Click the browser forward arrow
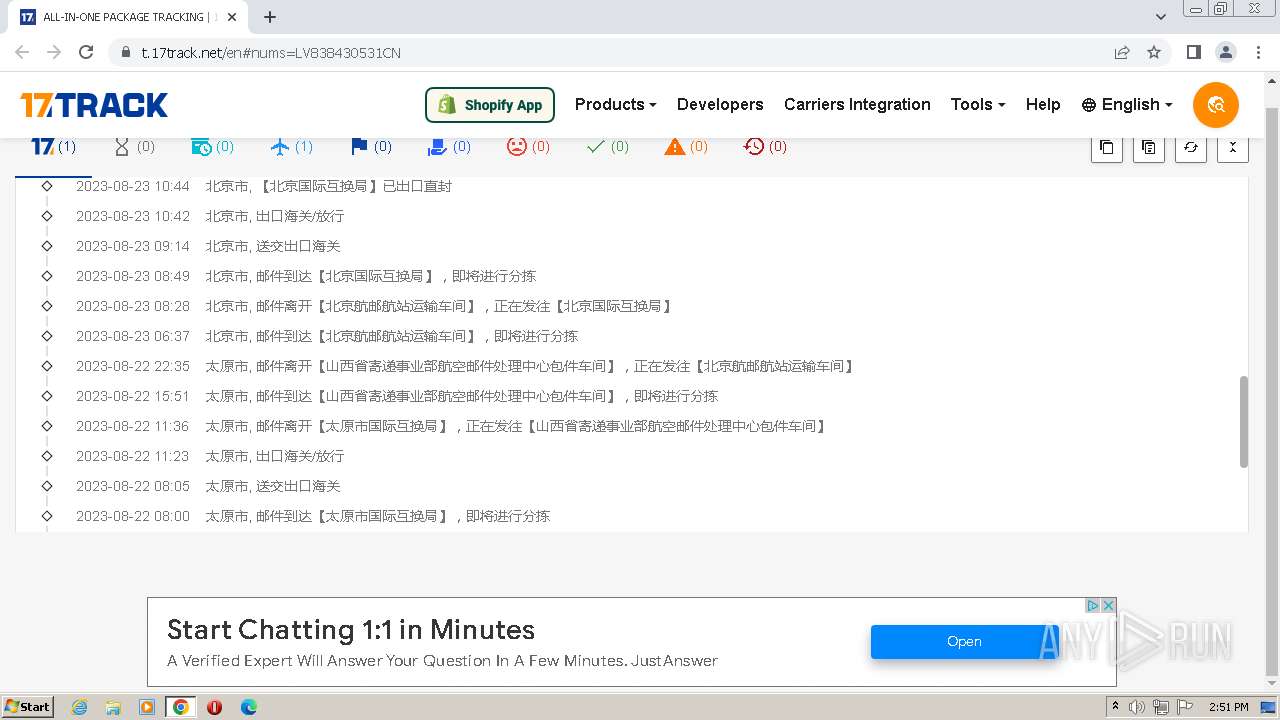This screenshot has height=720, width=1280. tap(54, 52)
